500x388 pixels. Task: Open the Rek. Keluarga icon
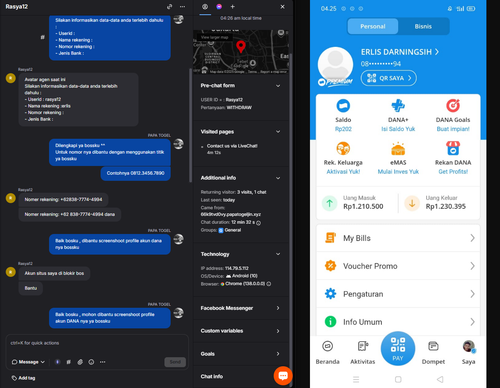pos(343,149)
